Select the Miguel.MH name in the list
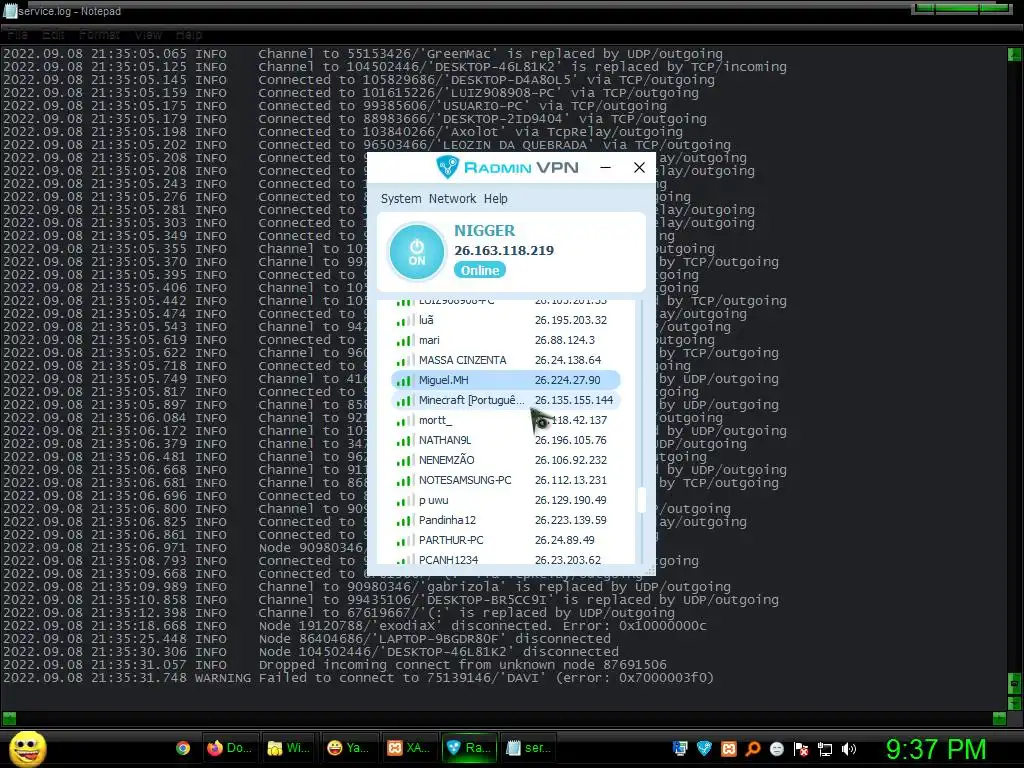 (443, 380)
